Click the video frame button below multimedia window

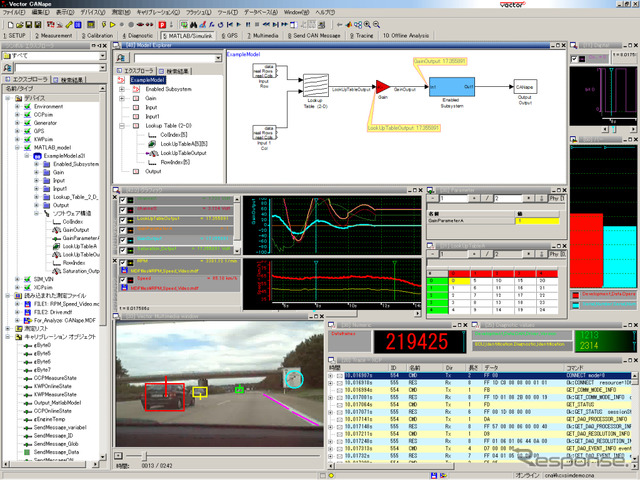coord(118,456)
